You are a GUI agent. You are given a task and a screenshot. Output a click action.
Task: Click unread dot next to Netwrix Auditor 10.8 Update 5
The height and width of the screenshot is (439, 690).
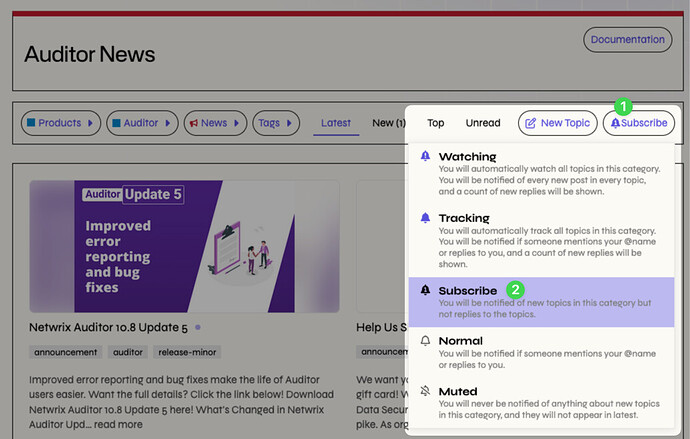[x=198, y=327]
